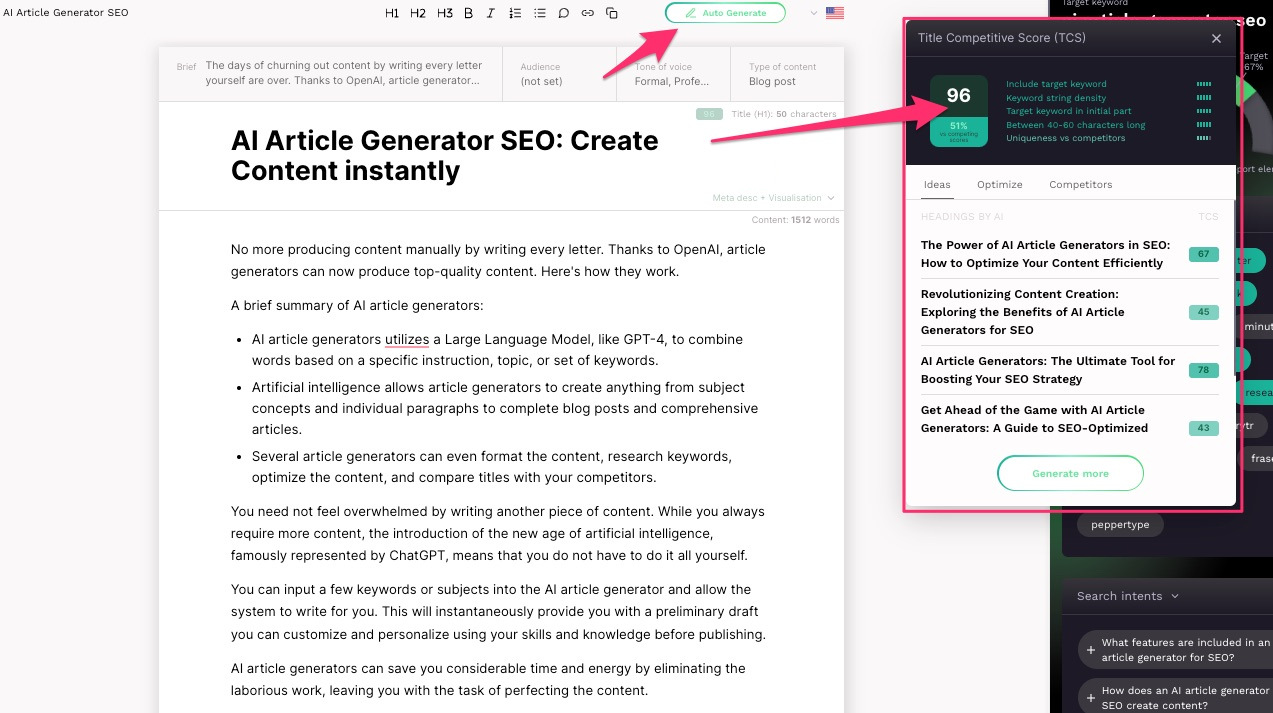Insert a bulleted list
Image resolution: width=1273 pixels, height=713 pixels.
[540, 13]
